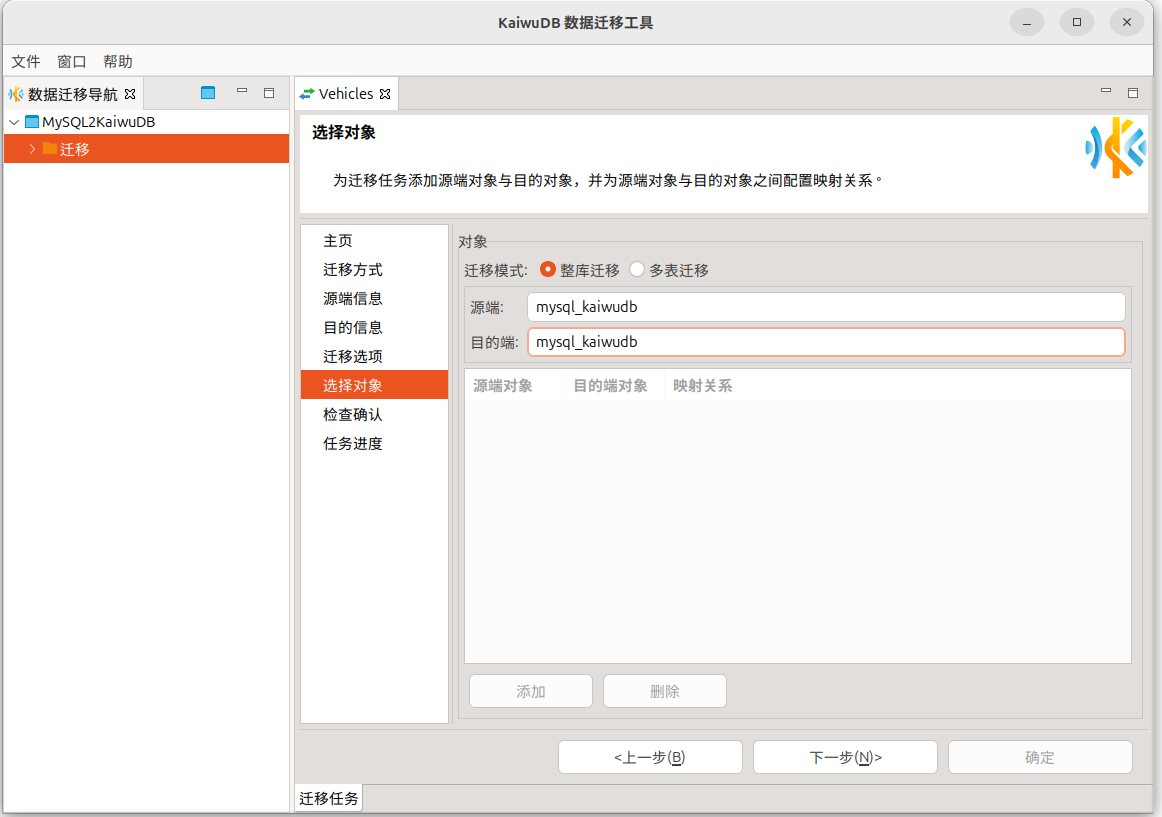The width and height of the screenshot is (1162, 817).
Task: Select 整库迁移 migration mode
Action: [548, 270]
